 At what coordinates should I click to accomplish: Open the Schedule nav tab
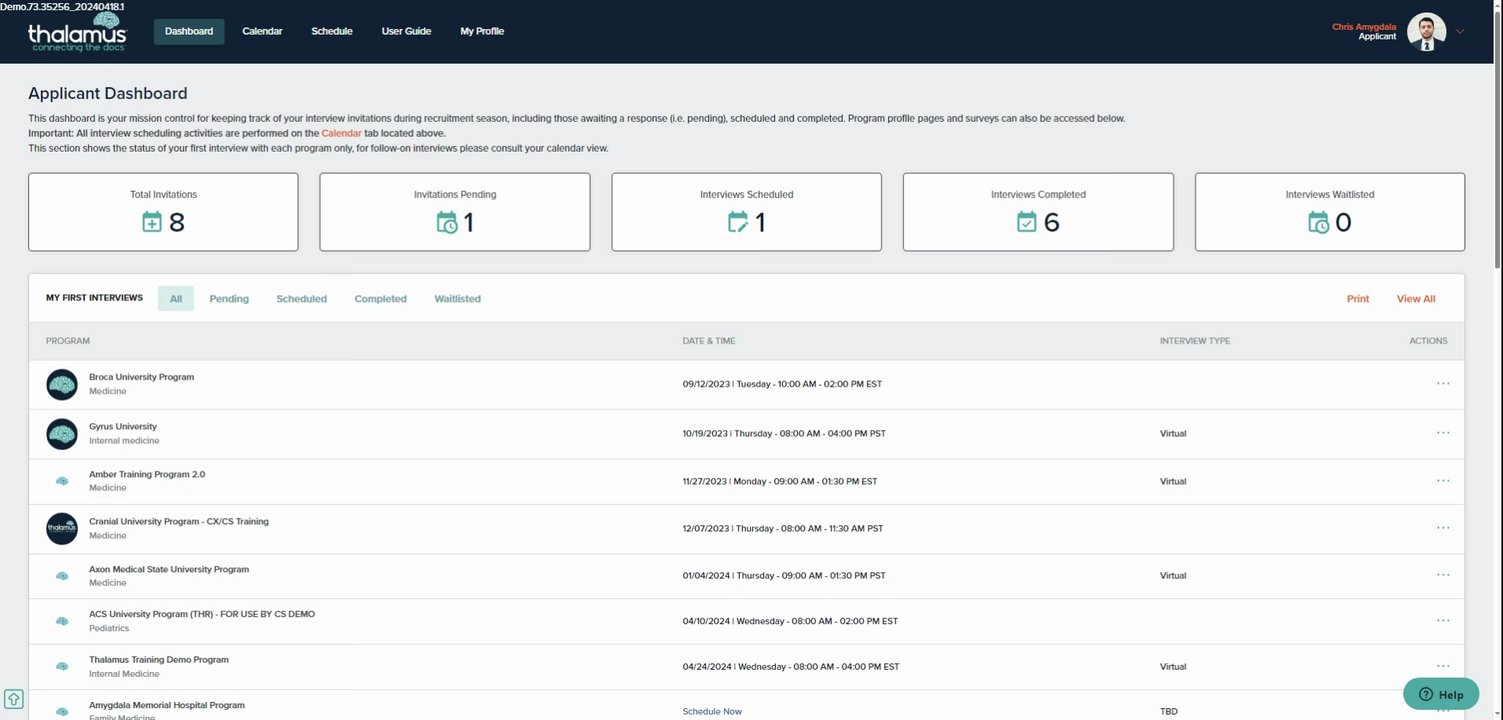332,31
